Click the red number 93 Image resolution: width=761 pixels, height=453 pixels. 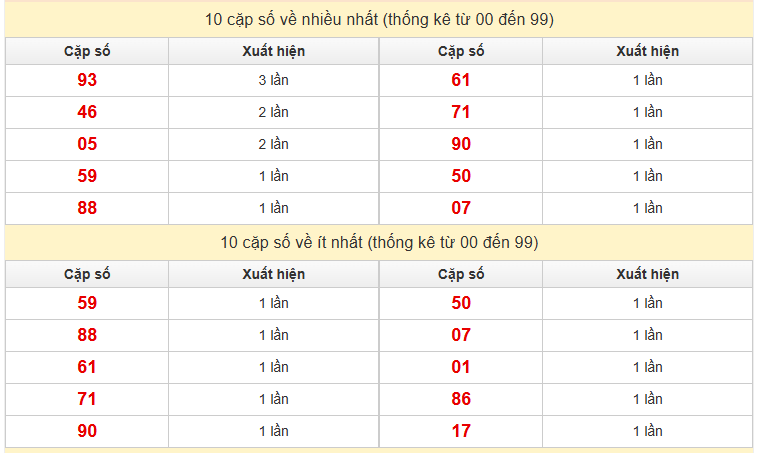click(87, 80)
